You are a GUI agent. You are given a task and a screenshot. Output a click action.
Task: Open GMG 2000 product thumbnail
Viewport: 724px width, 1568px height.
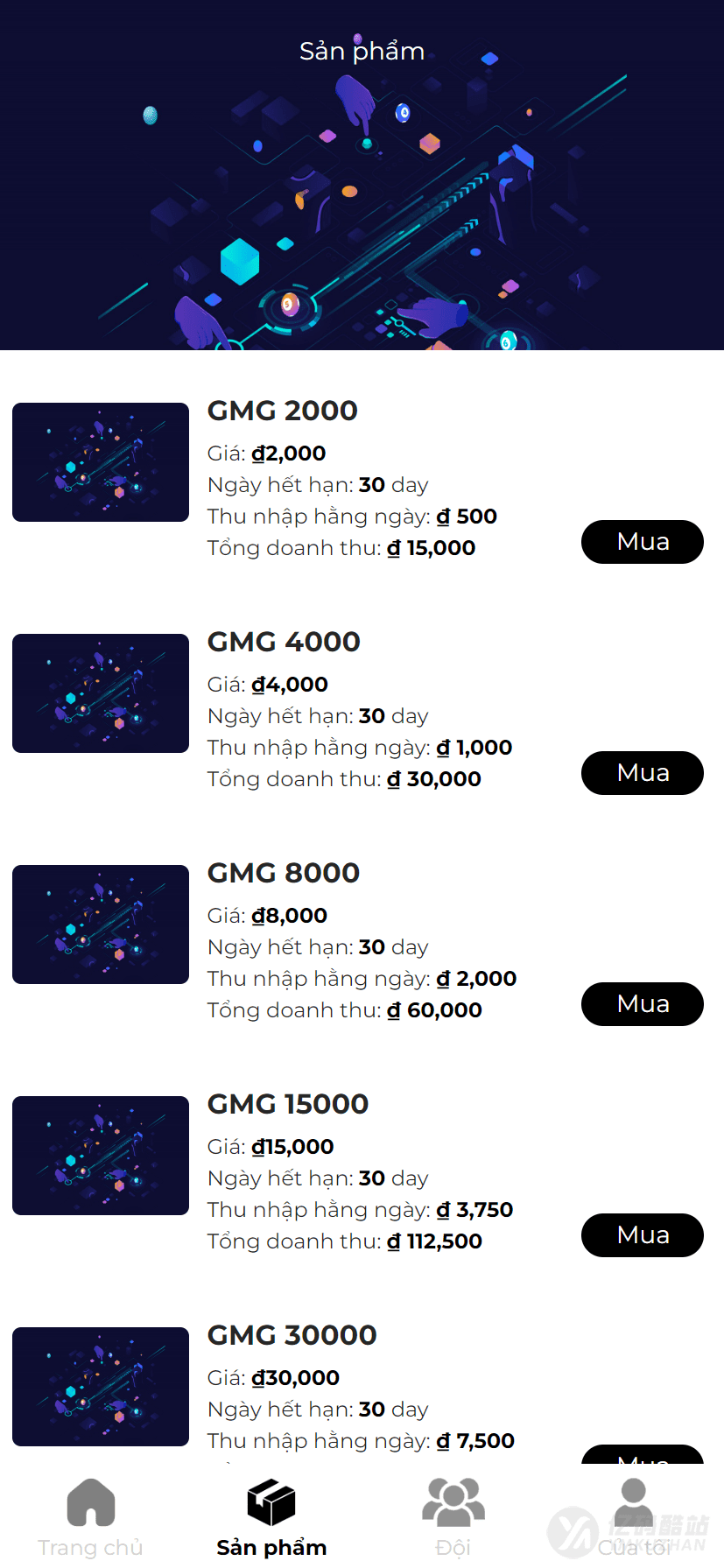point(101,462)
